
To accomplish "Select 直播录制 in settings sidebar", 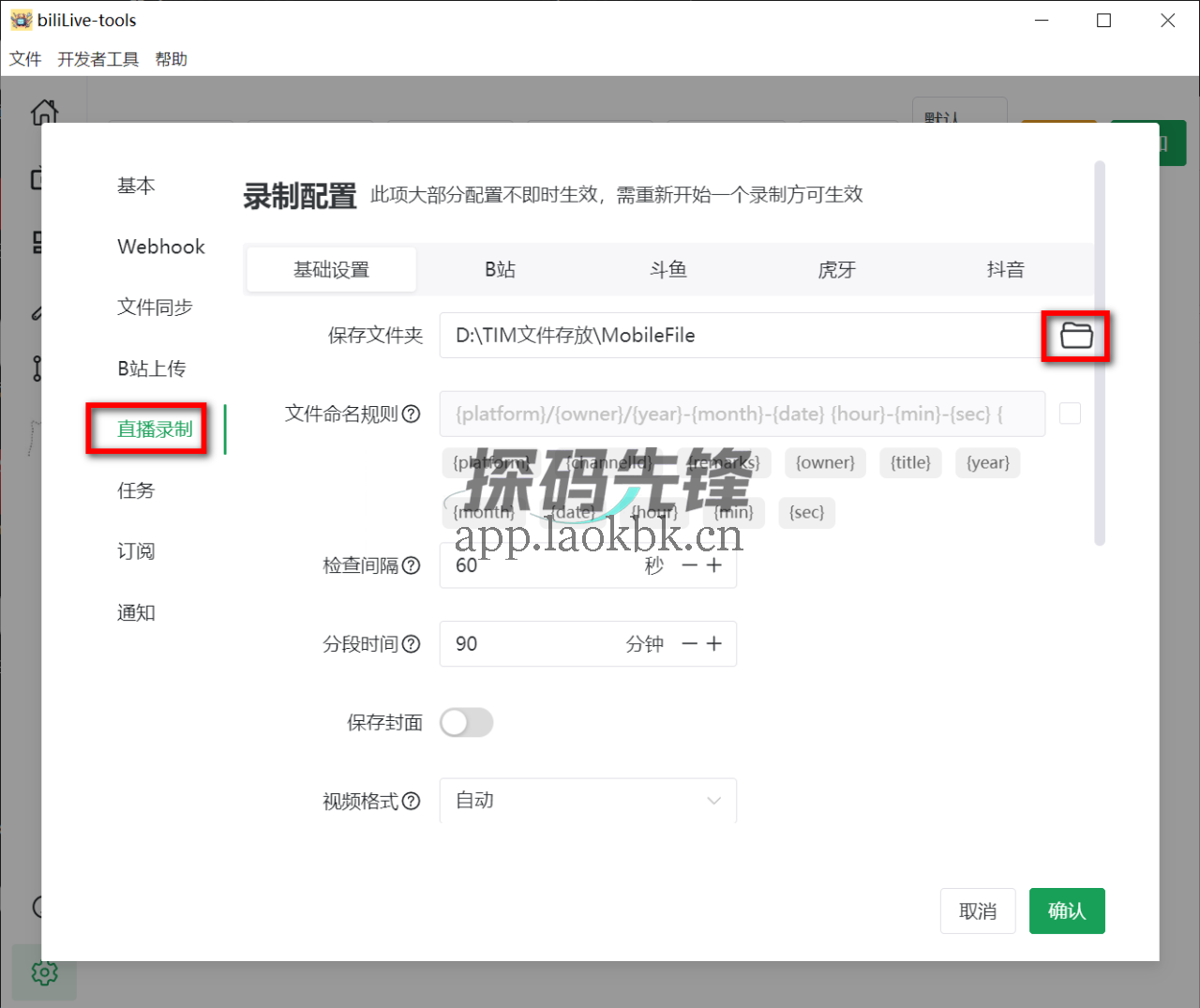I will [155, 429].
